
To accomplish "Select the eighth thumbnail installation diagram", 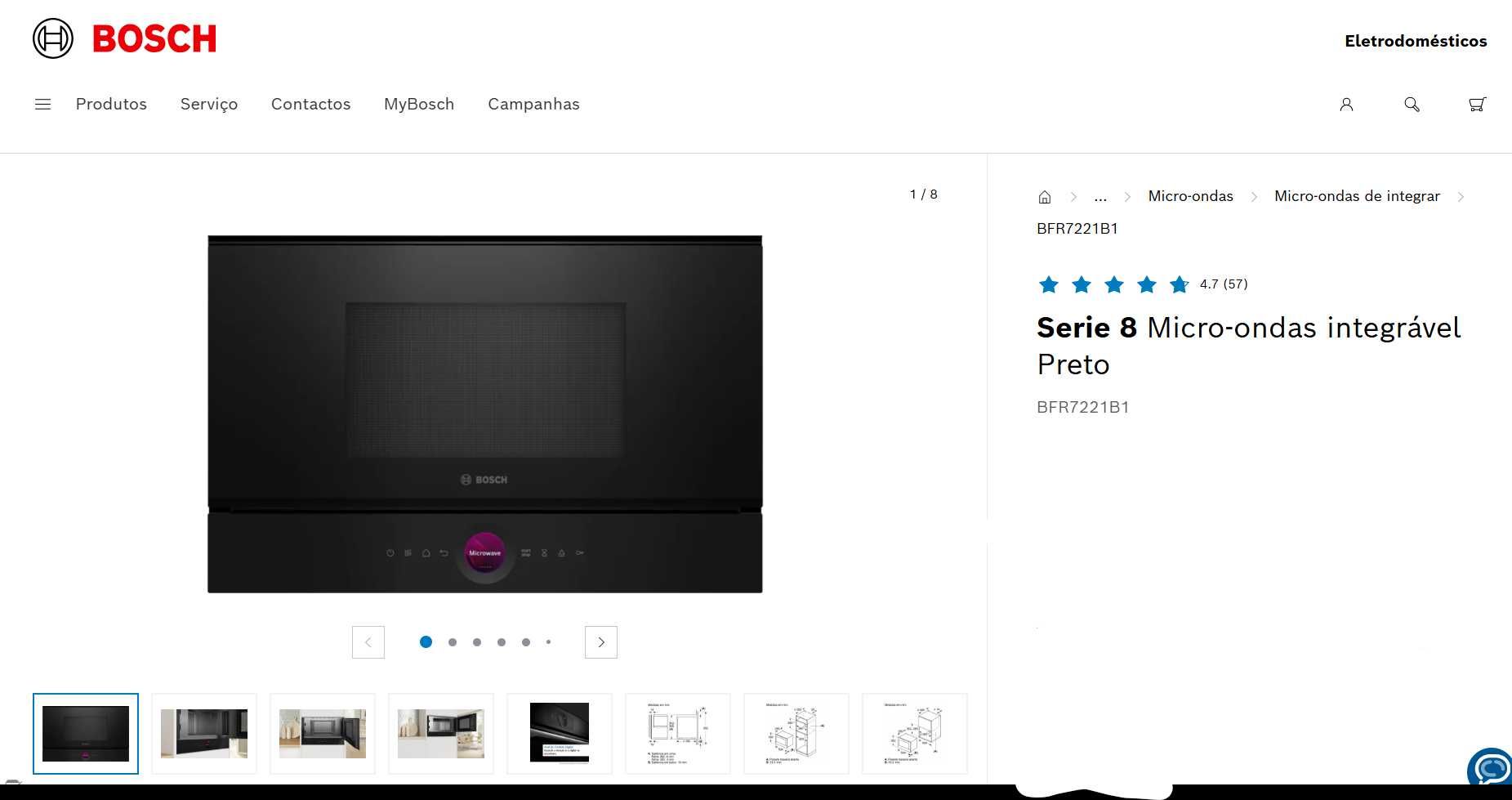I will pyautogui.click(x=915, y=734).
